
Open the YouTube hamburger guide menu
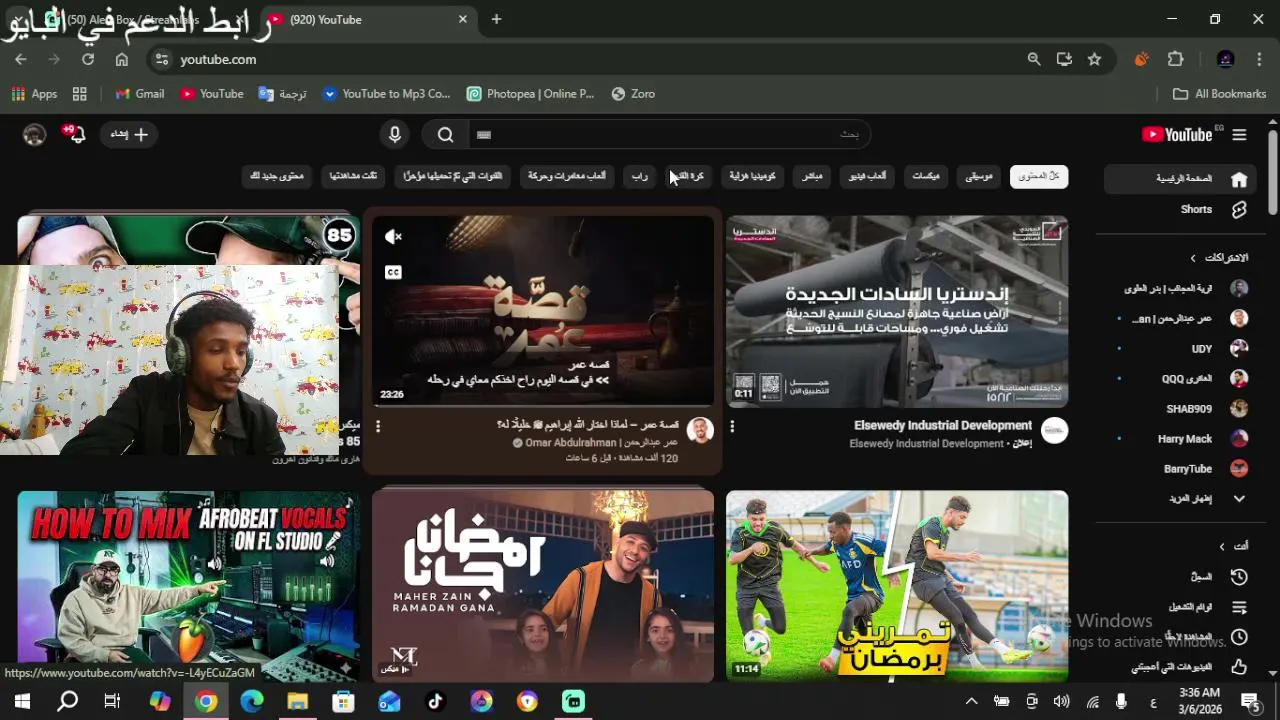click(x=1239, y=135)
